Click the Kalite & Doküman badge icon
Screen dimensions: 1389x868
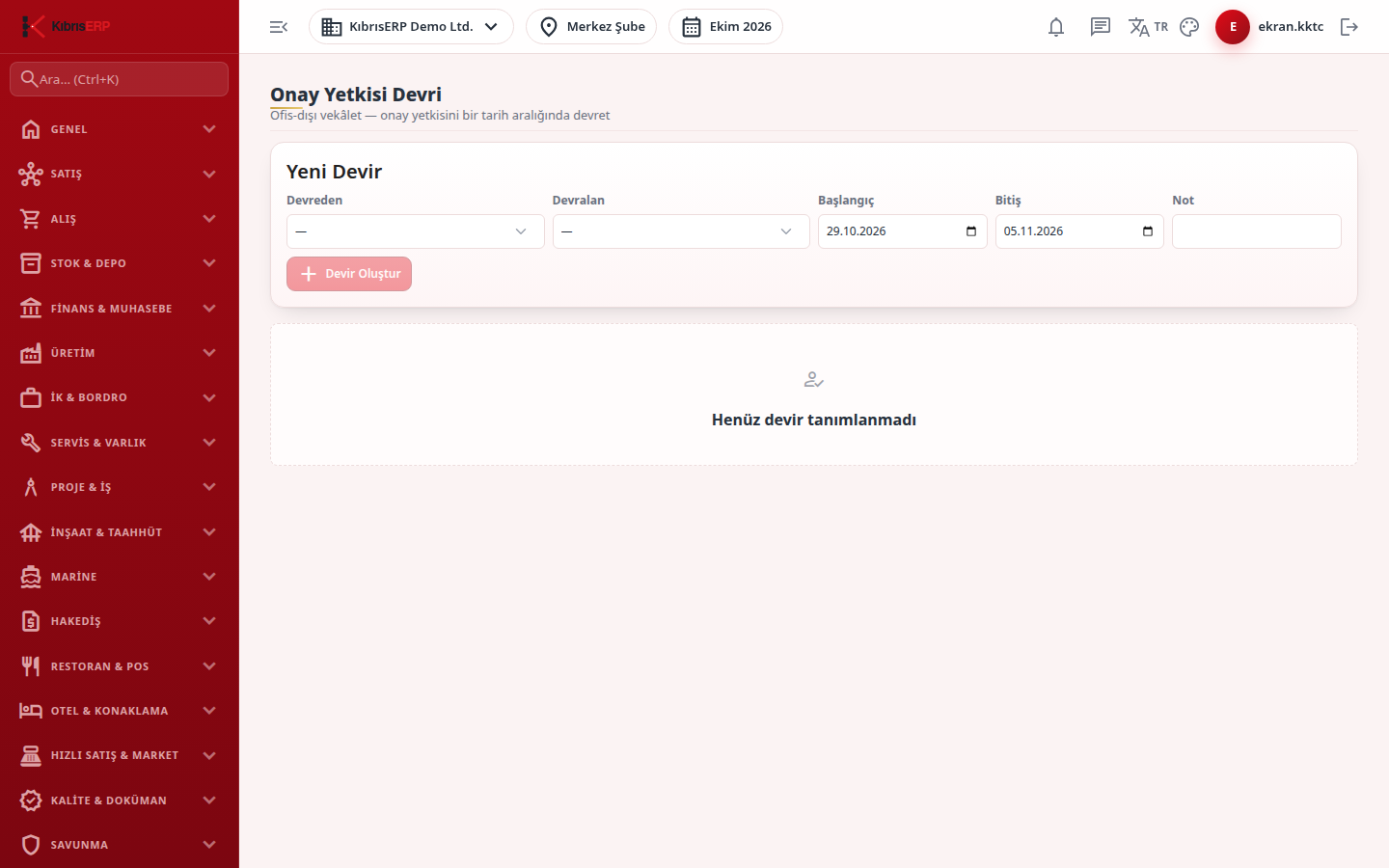tap(31, 800)
